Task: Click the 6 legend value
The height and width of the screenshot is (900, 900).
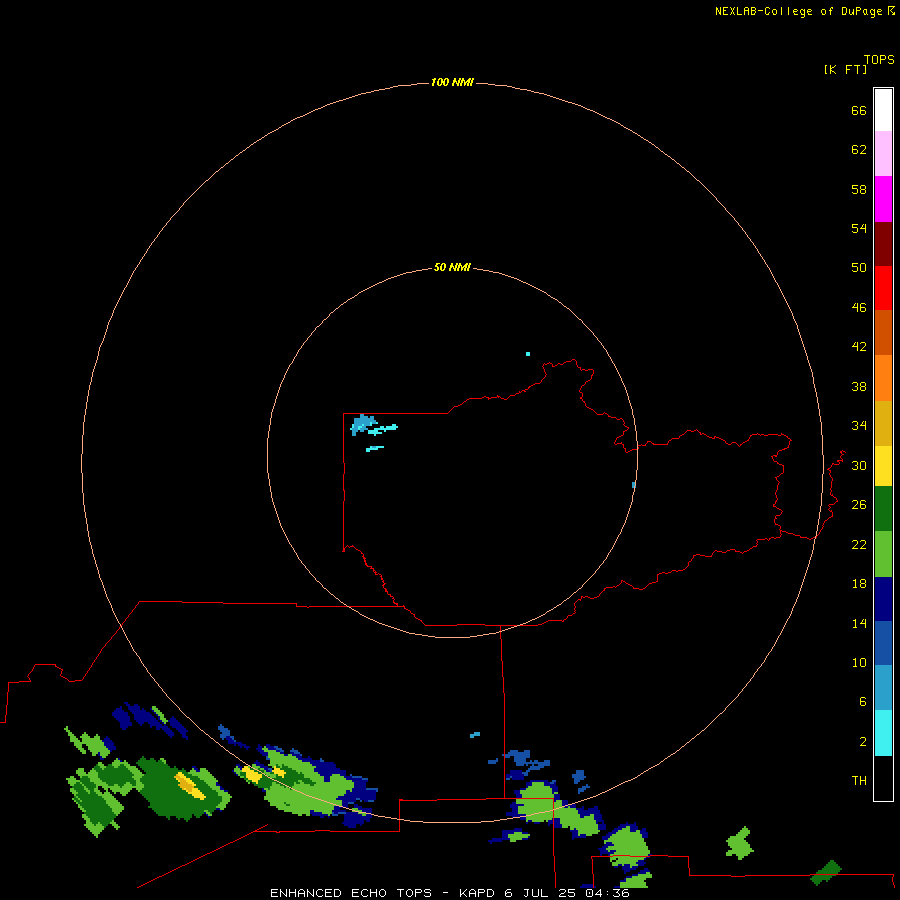Action: (x=863, y=701)
